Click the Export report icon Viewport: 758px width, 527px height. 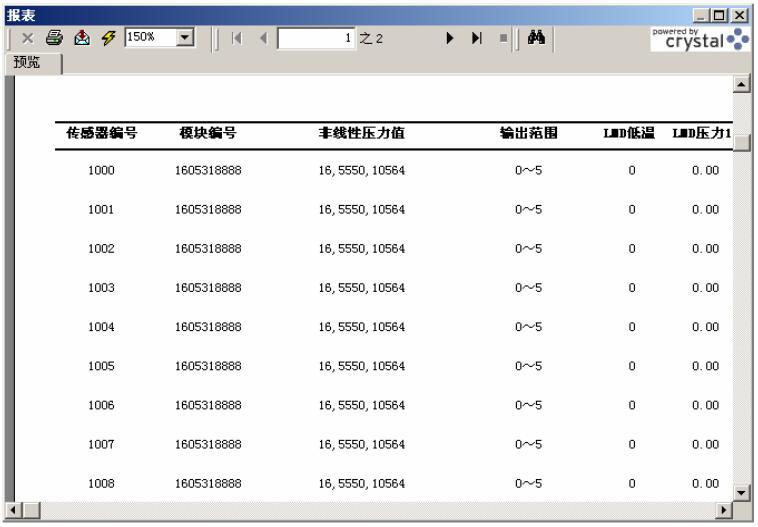(82, 37)
